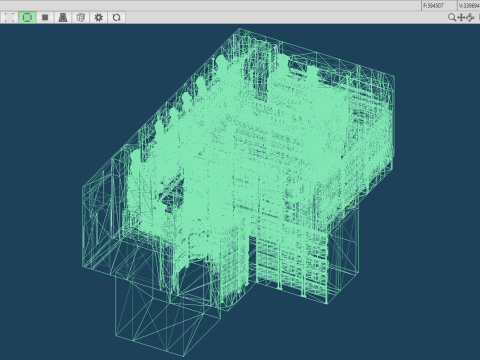Switch to solid shaded display mode

45,17
